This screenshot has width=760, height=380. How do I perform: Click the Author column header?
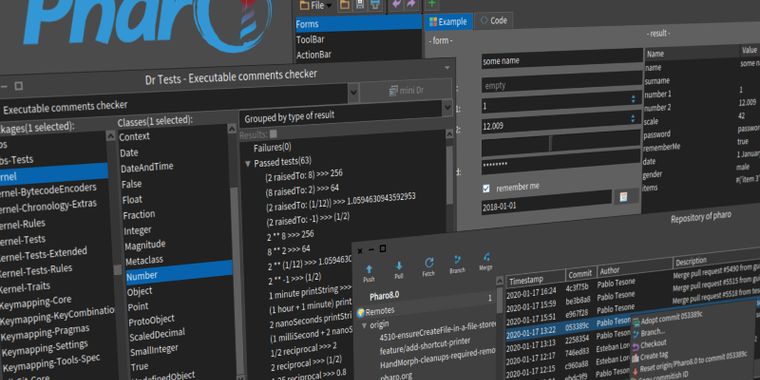point(634,268)
